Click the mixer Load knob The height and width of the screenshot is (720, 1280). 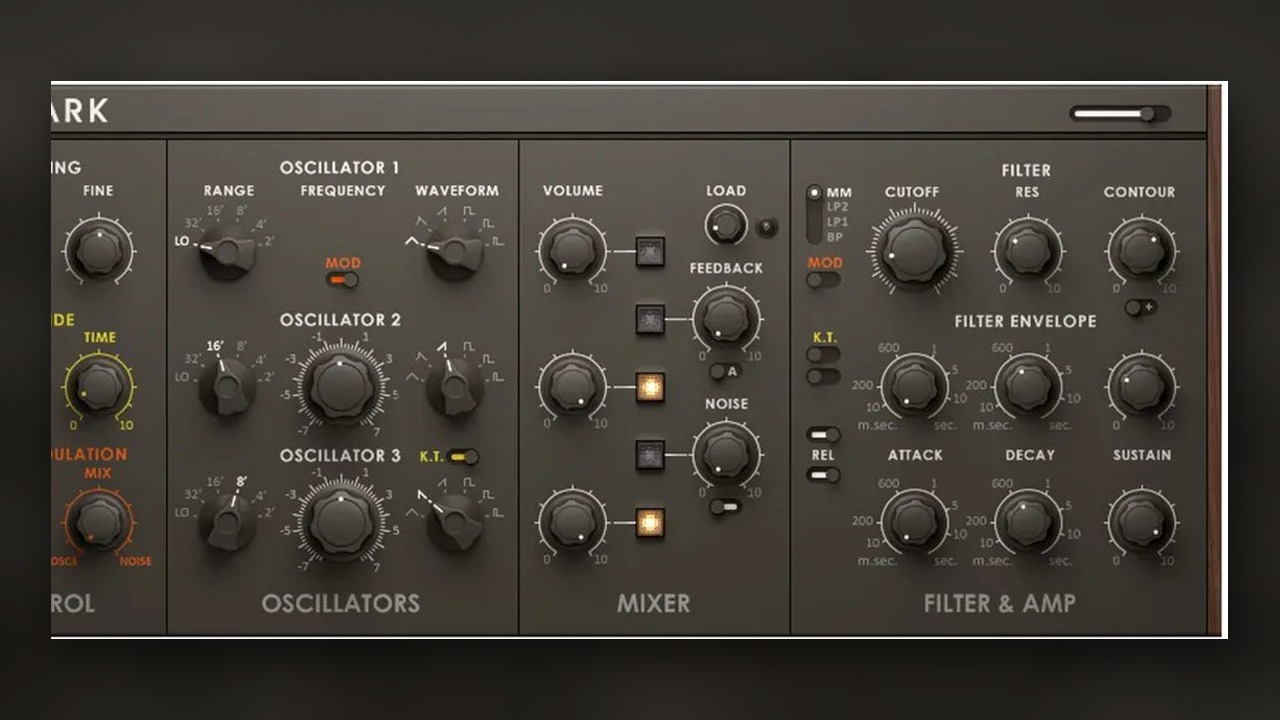click(x=726, y=225)
